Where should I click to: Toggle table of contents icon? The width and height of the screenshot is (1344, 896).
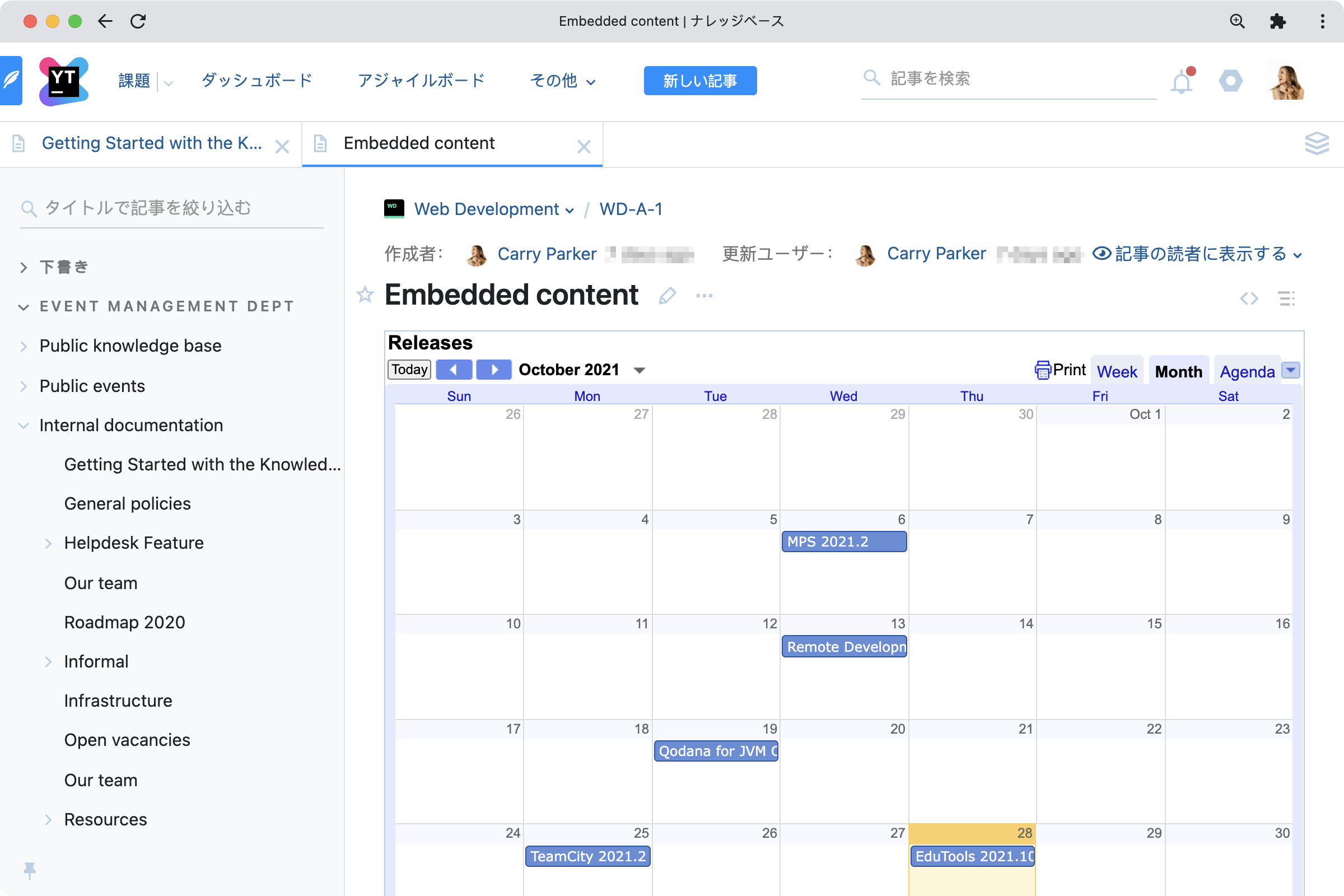(1286, 298)
